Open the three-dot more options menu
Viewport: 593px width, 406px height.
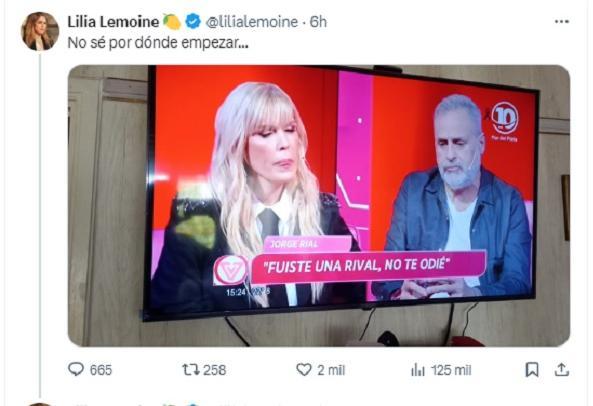(562, 22)
